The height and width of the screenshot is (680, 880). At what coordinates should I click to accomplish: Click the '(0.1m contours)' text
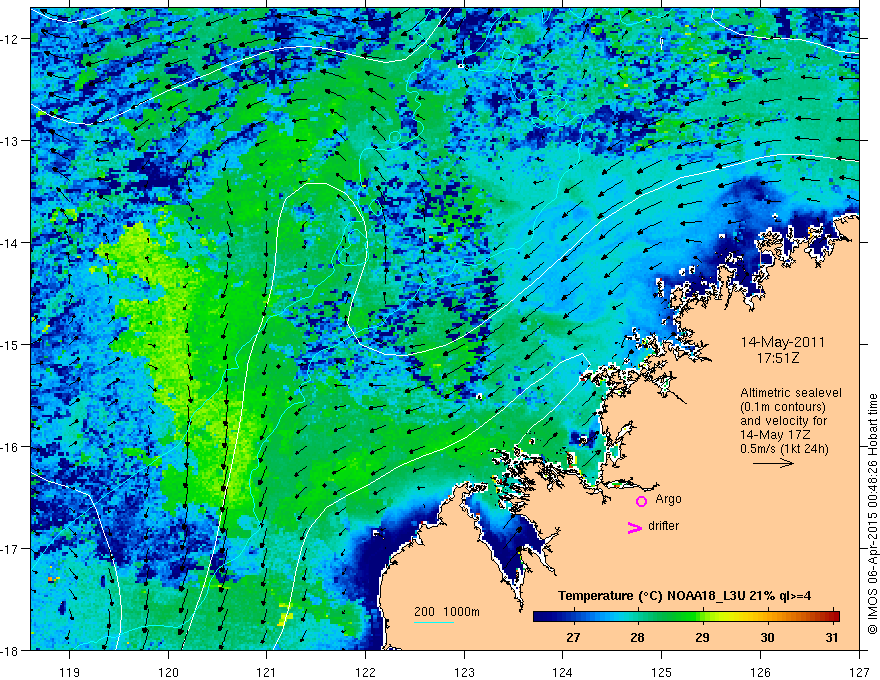(783, 407)
